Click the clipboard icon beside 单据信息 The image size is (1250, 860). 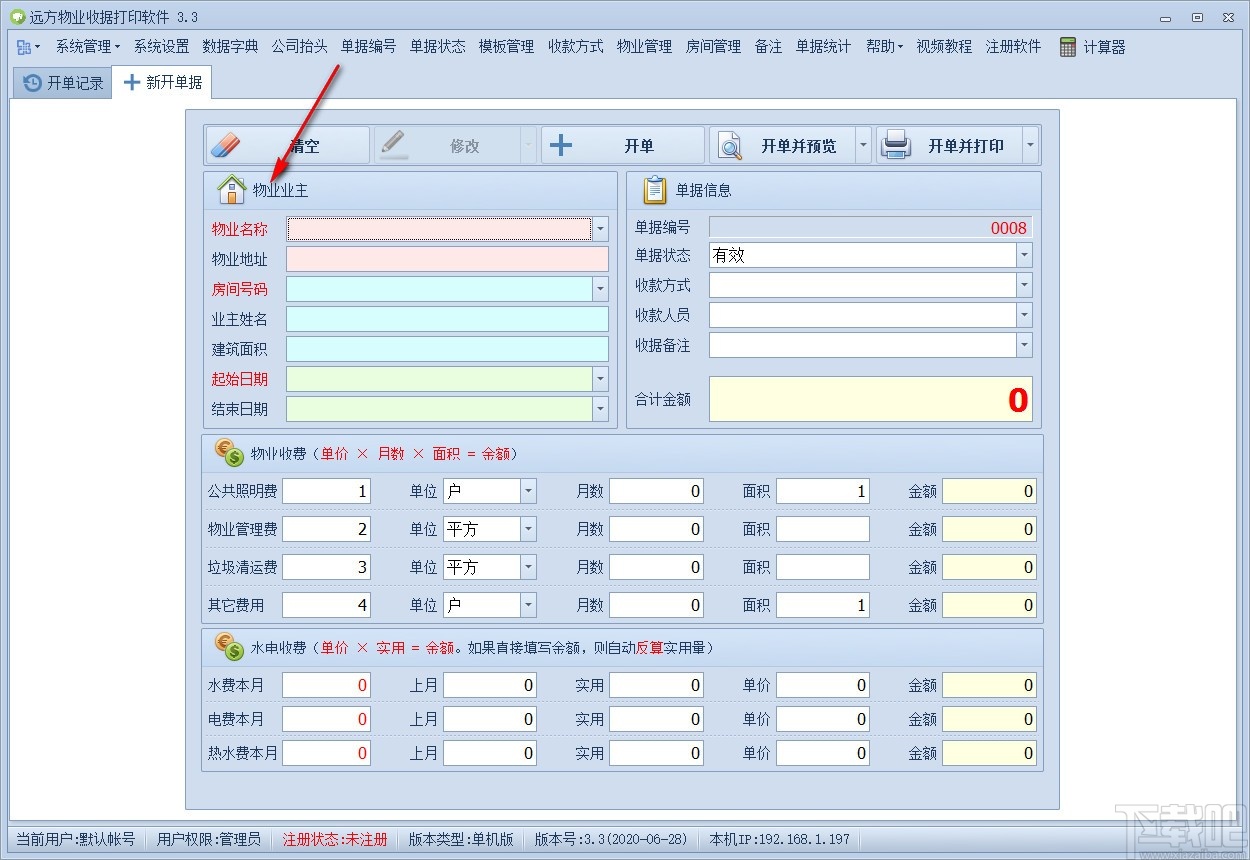coord(655,189)
